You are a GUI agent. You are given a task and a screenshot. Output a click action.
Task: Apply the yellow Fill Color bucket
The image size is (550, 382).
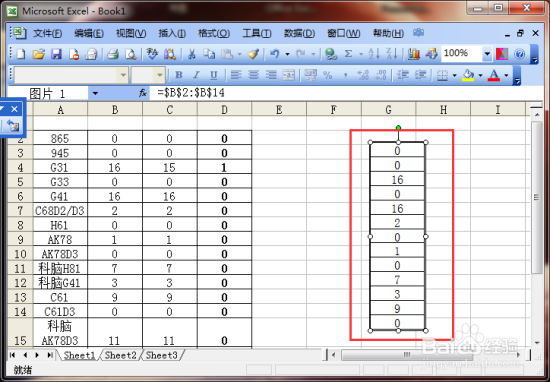point(469,75)
